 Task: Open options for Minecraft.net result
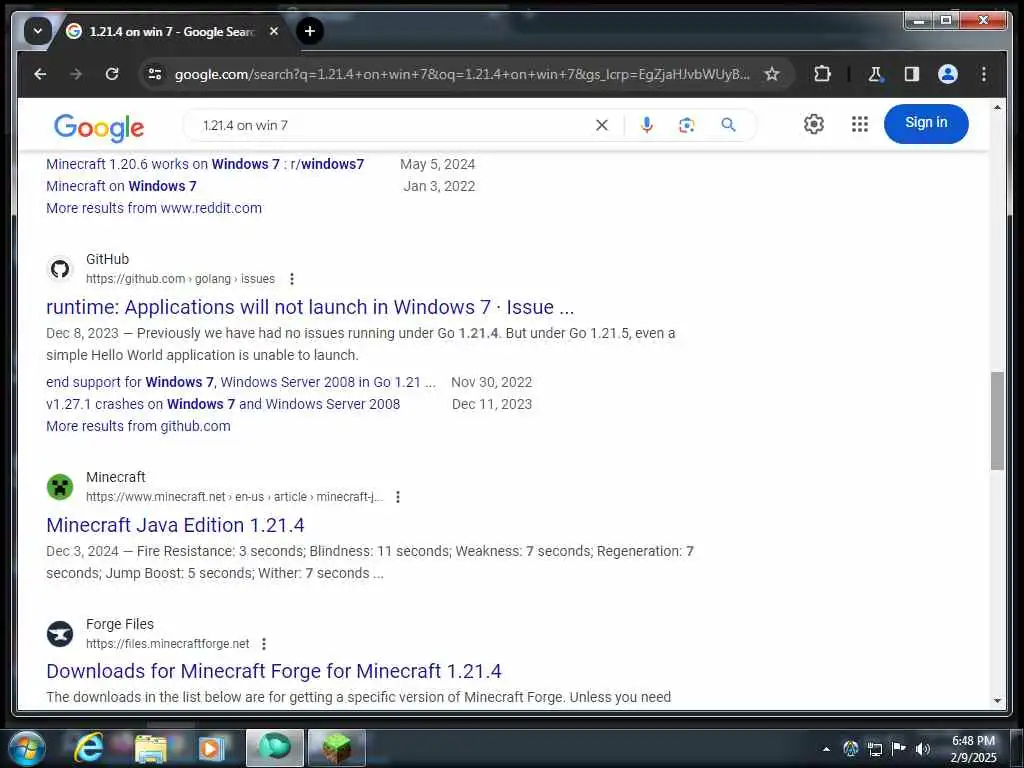coord(398,497)
